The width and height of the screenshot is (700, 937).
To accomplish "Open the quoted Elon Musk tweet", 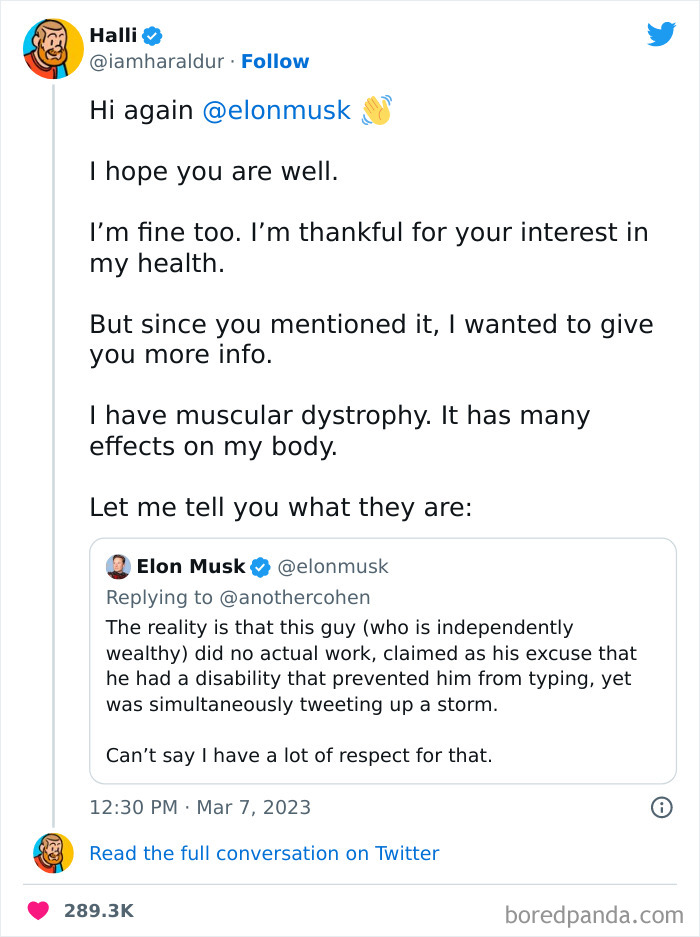I will 384,660.
